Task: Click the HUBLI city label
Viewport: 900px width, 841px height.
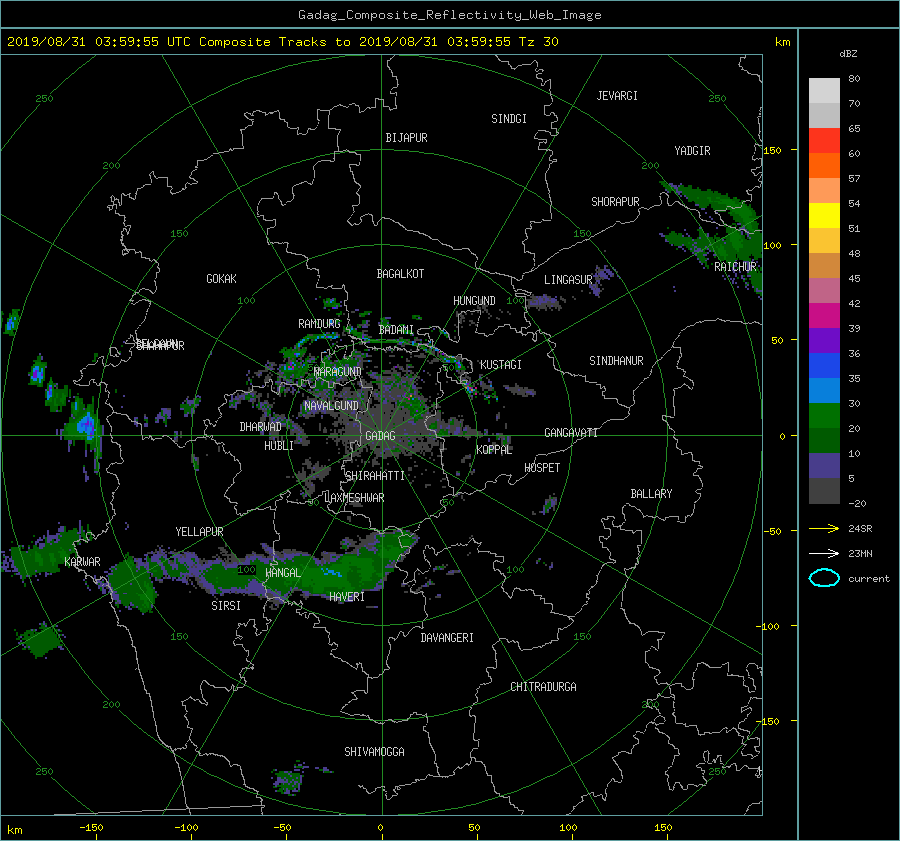Action: point(279,446)
